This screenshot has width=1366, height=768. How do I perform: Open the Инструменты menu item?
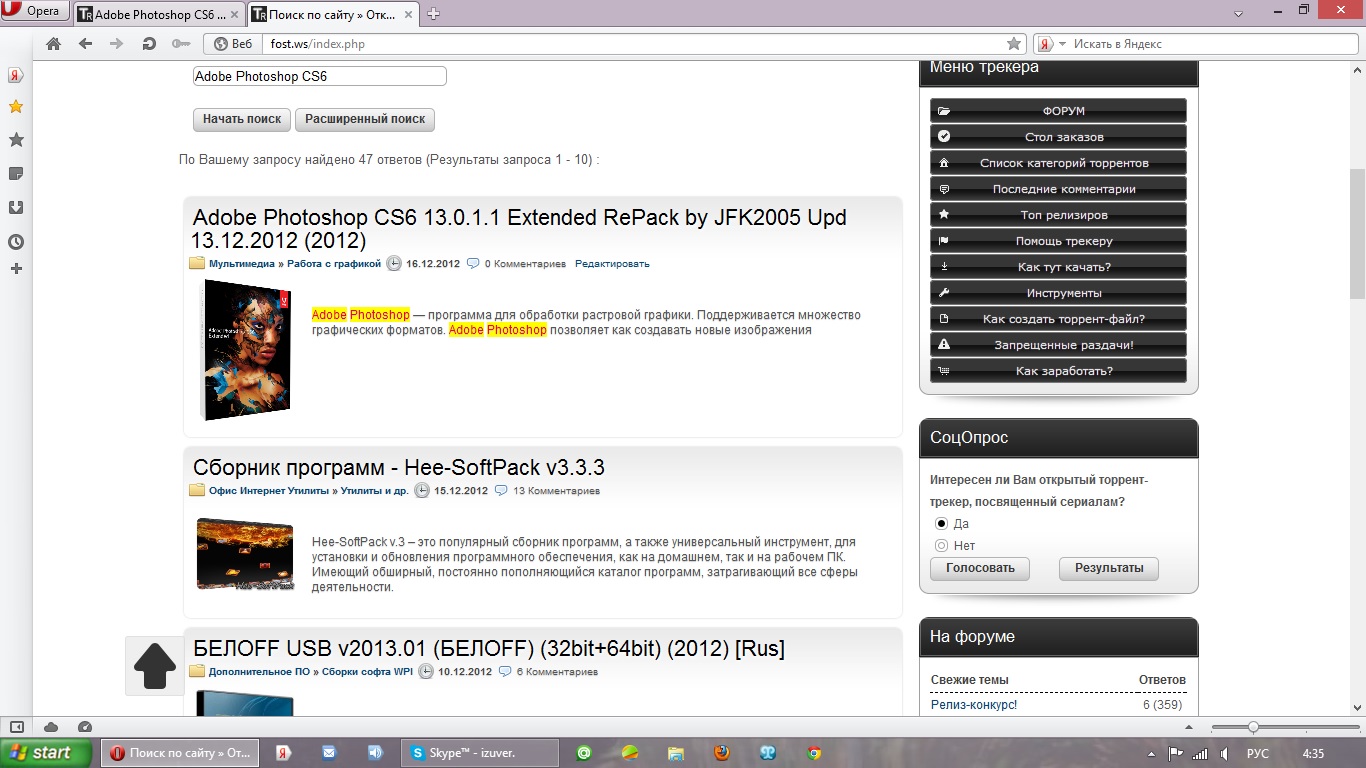coord(1058,293)
